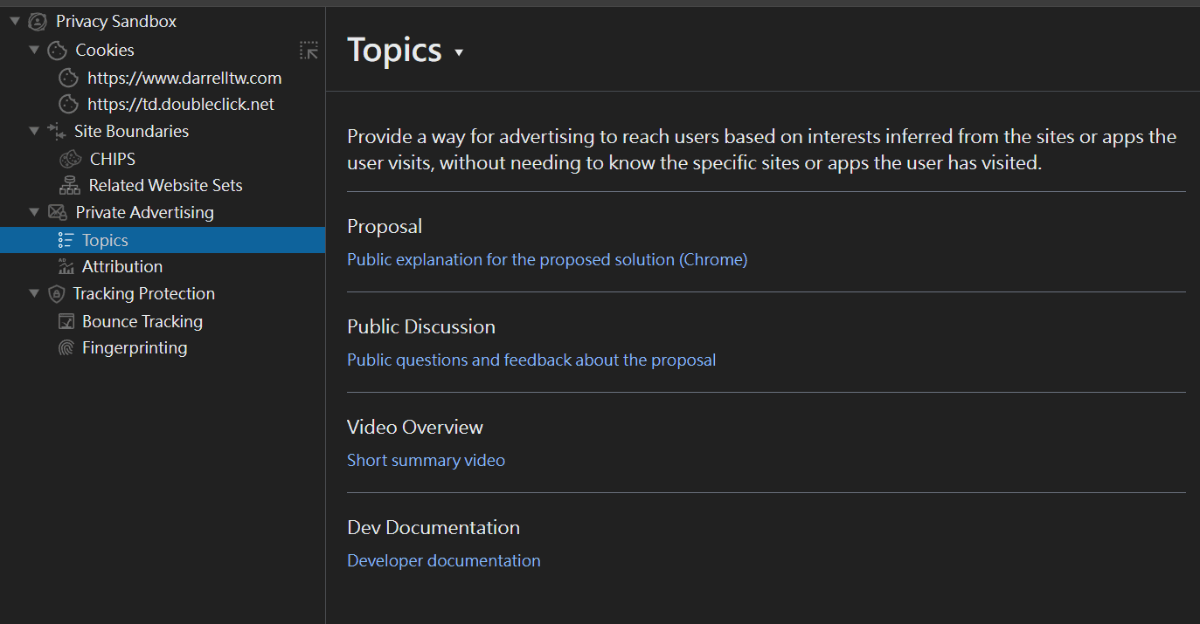Select the td.doubleclick.net cookie entry
1200x624 pixels.
[x=181, y=103]
